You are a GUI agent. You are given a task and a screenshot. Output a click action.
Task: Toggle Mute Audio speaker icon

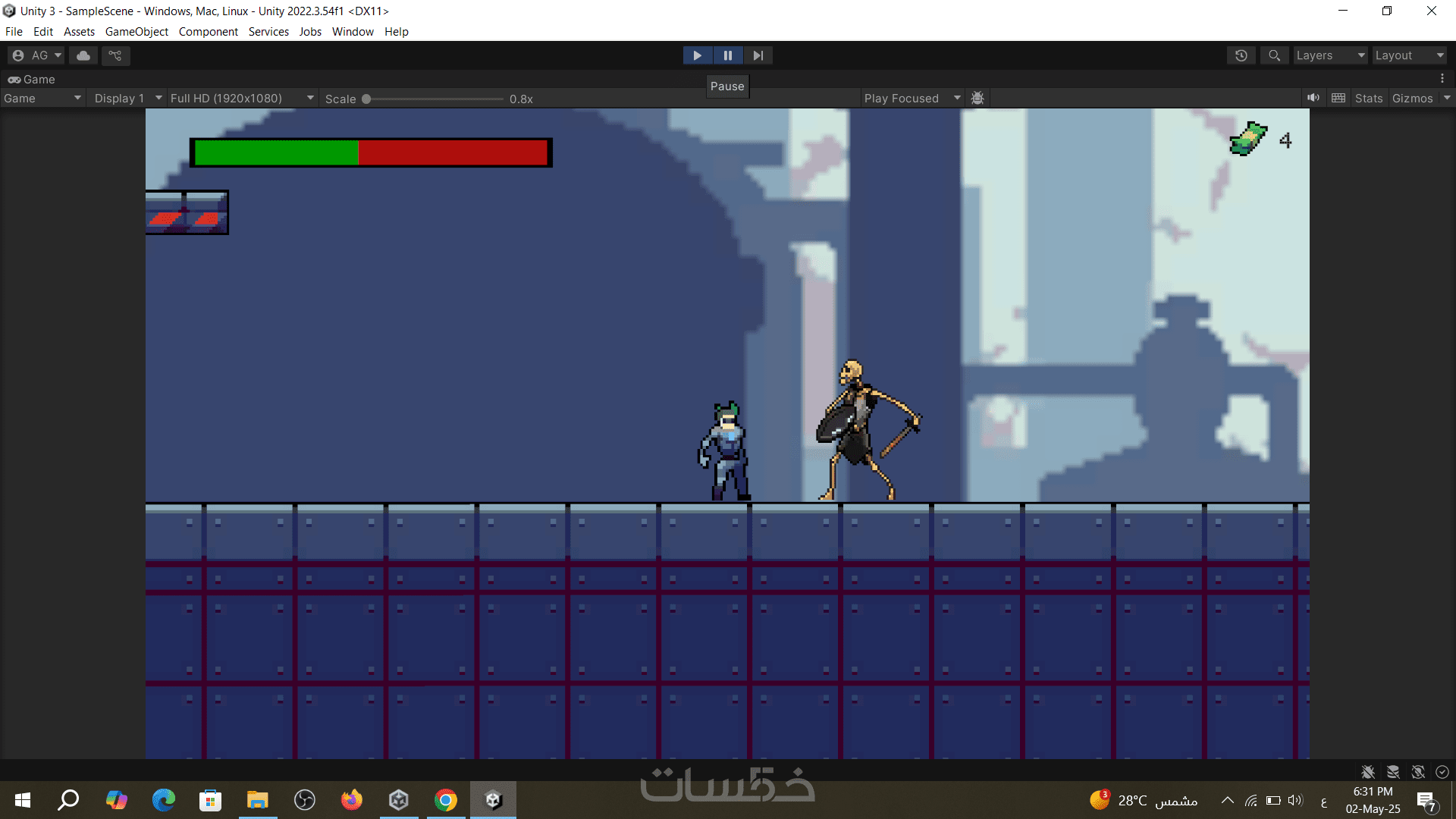coord(1313,98)
